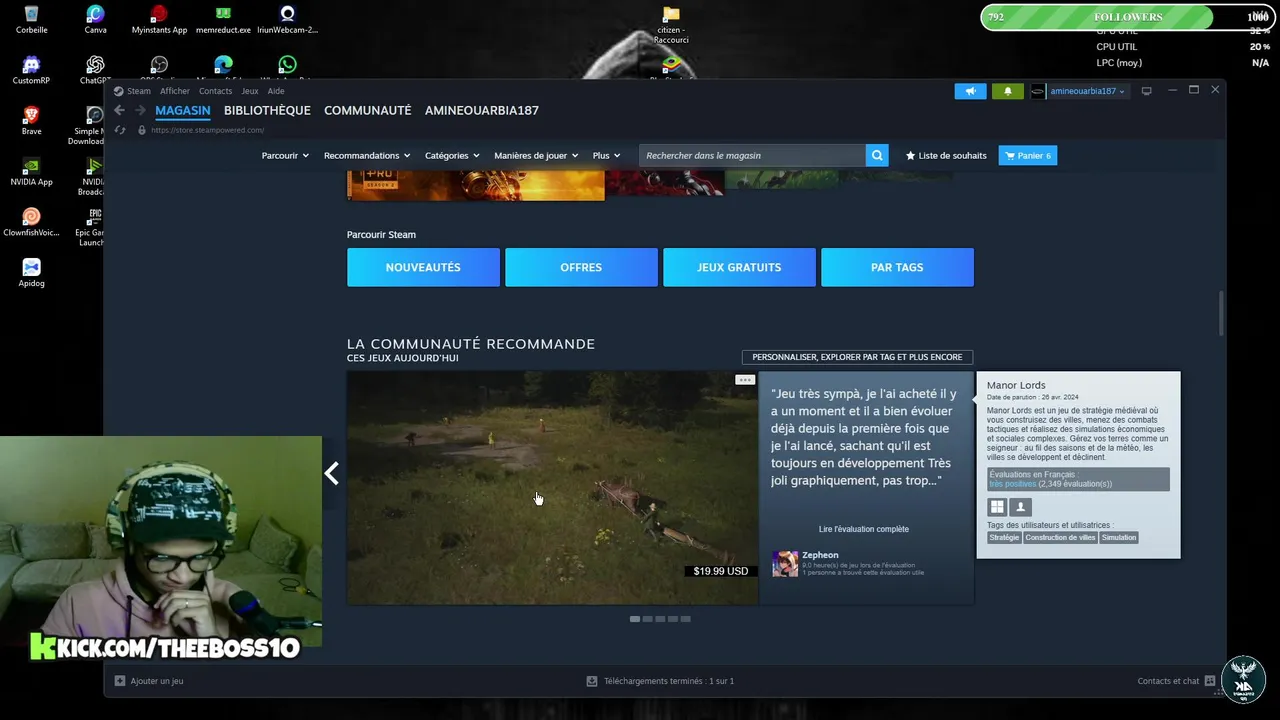Open the notifications bell
The height and width of the screenshot is (720, 1280).
tap(1007, 91)
